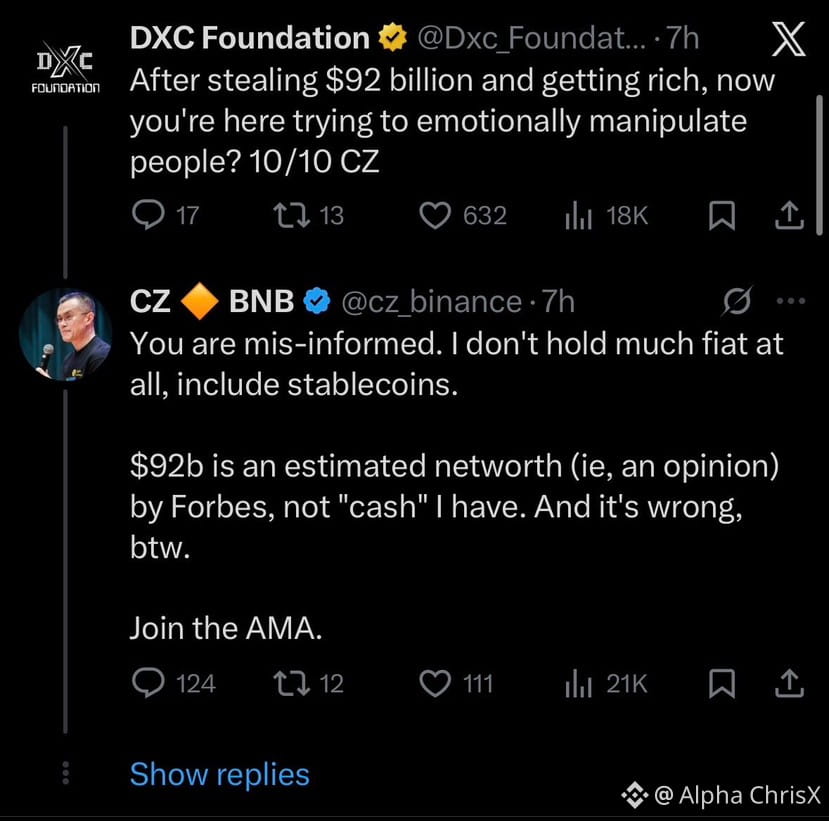Like the DXC Foundation post
This screenshot has width=829, height=821.
tap(435, 215)
